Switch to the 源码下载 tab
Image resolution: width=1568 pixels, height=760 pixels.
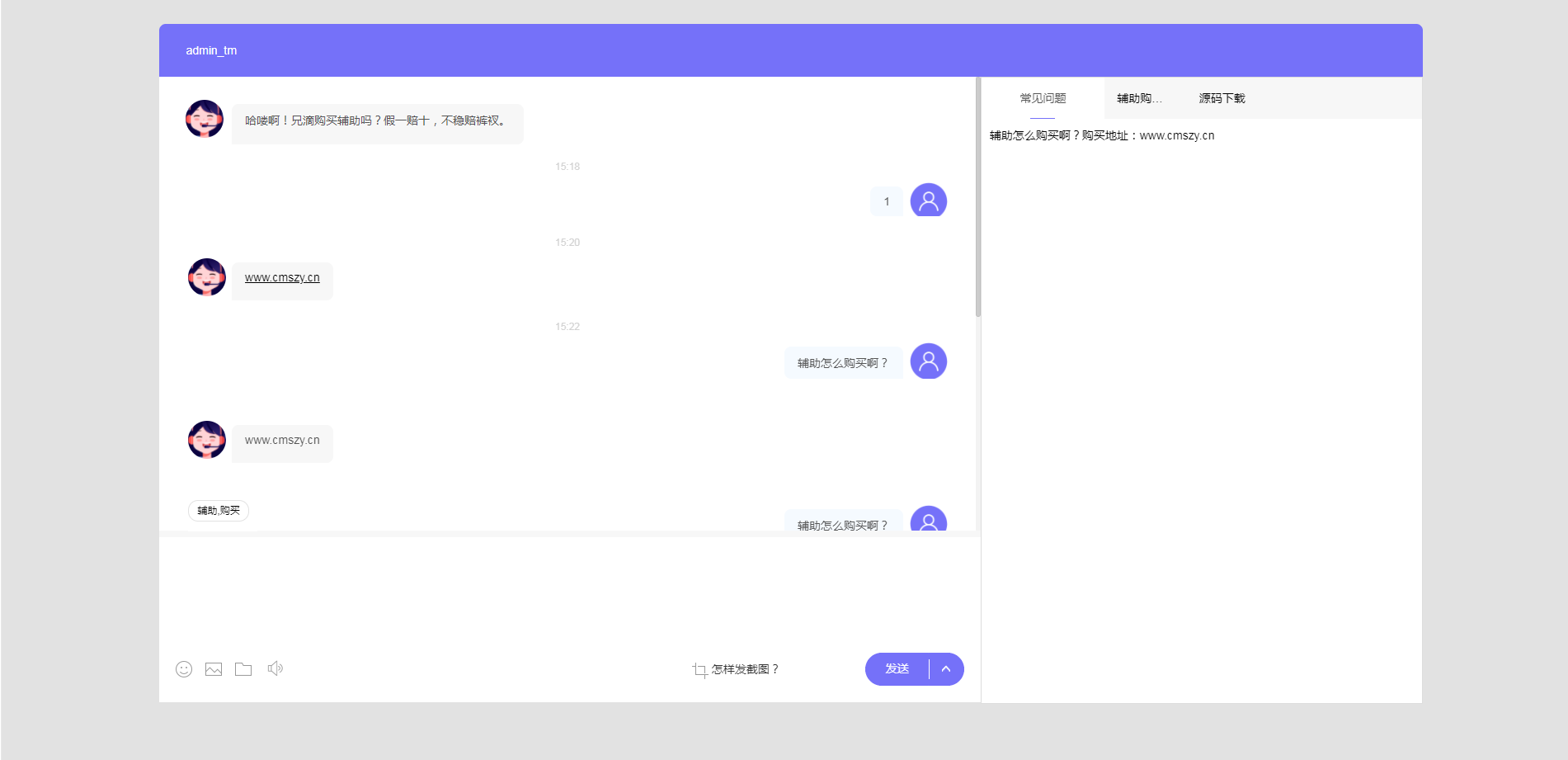[x=1222, y=98]
